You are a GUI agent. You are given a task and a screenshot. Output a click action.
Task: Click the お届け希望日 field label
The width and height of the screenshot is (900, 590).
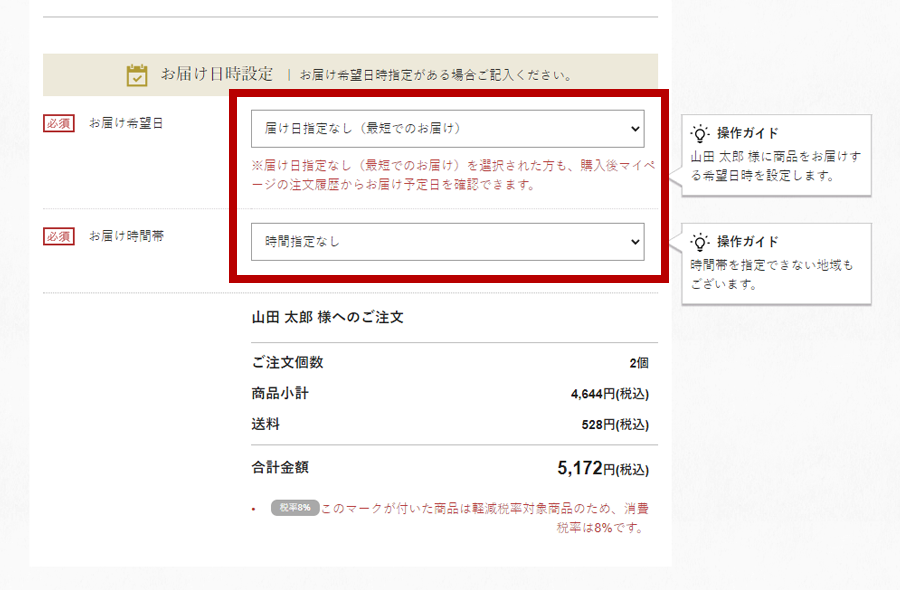pos(125,124)
